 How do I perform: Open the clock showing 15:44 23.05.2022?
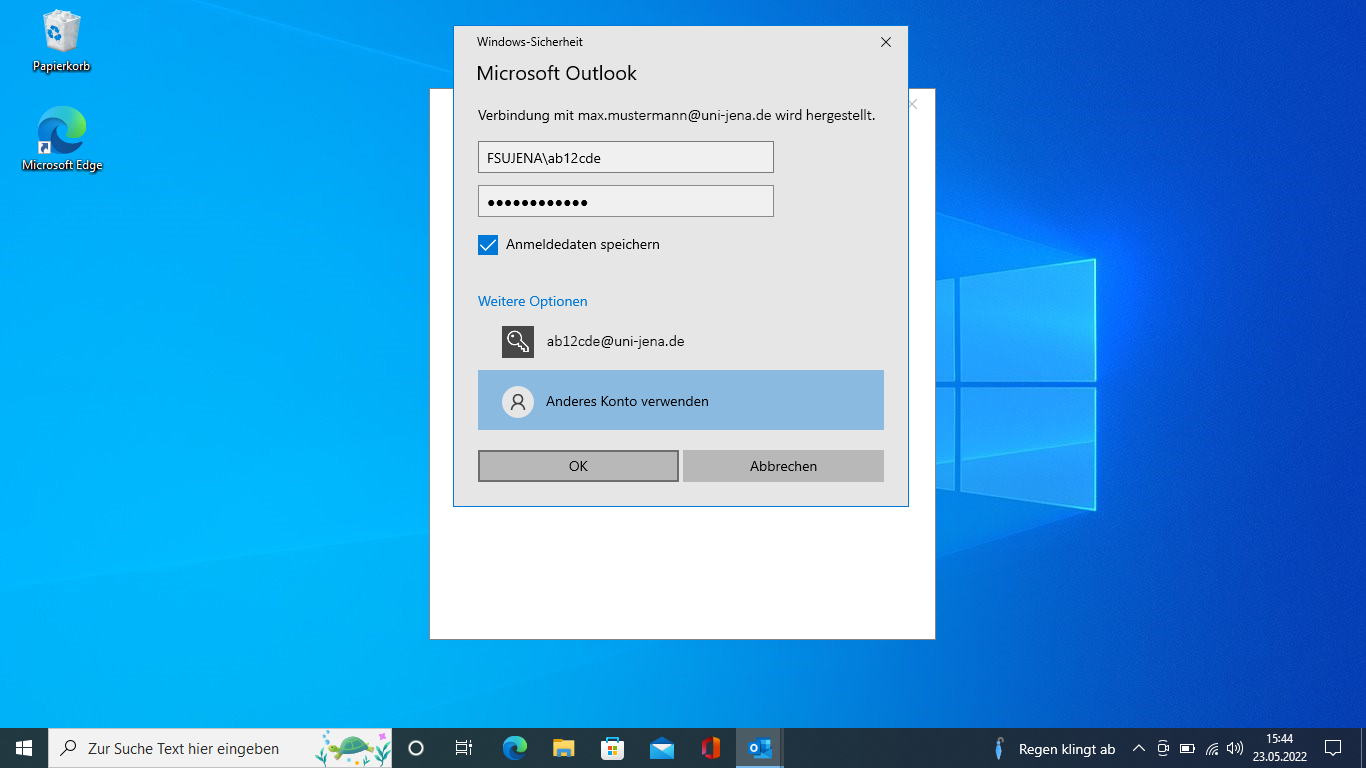(x=1279, y=748)
